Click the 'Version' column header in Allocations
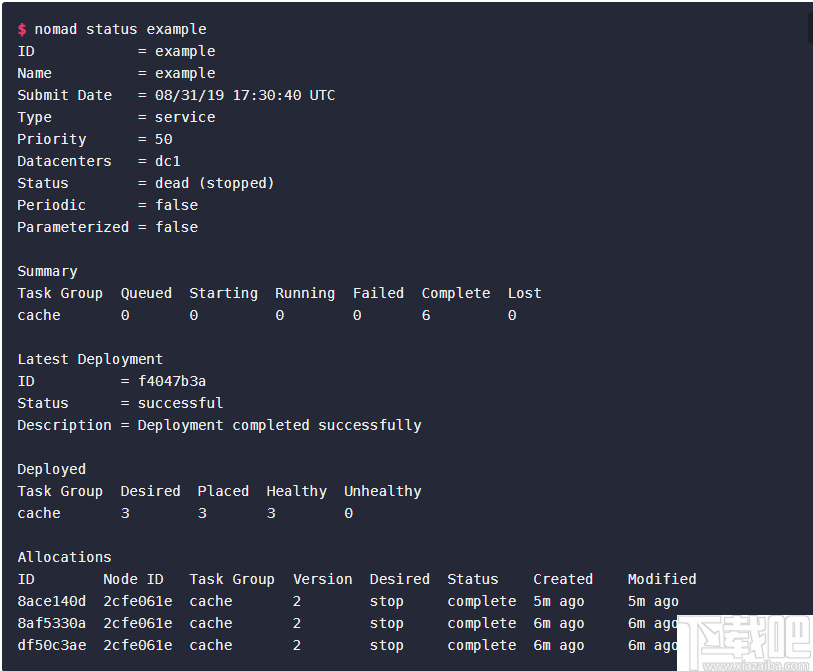813x671 pixels. pyautogui.click(x=323, y=579)
